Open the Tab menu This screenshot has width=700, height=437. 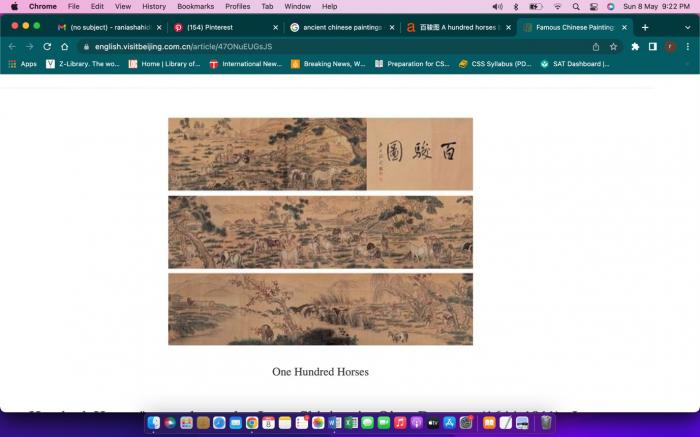(x=267, y=6)
